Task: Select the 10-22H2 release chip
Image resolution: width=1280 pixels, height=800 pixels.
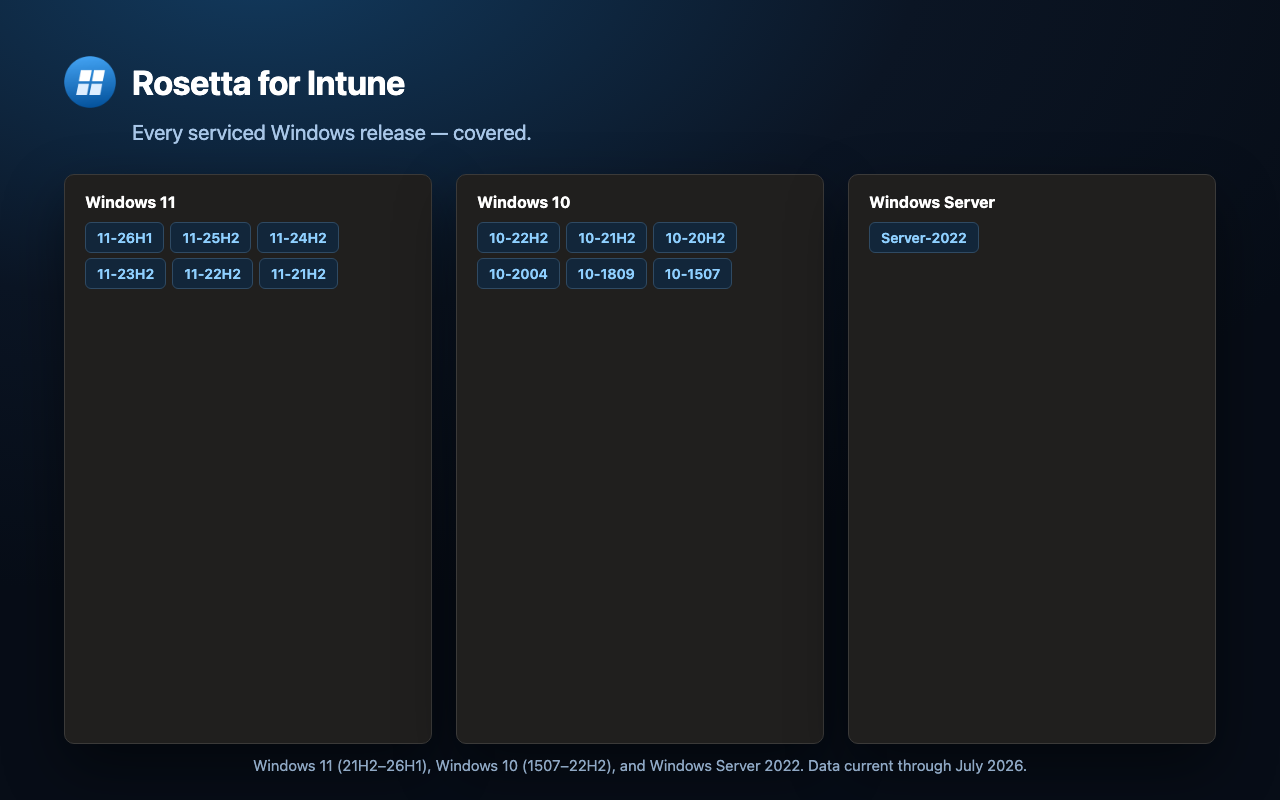Action: (x=518, y=238)
